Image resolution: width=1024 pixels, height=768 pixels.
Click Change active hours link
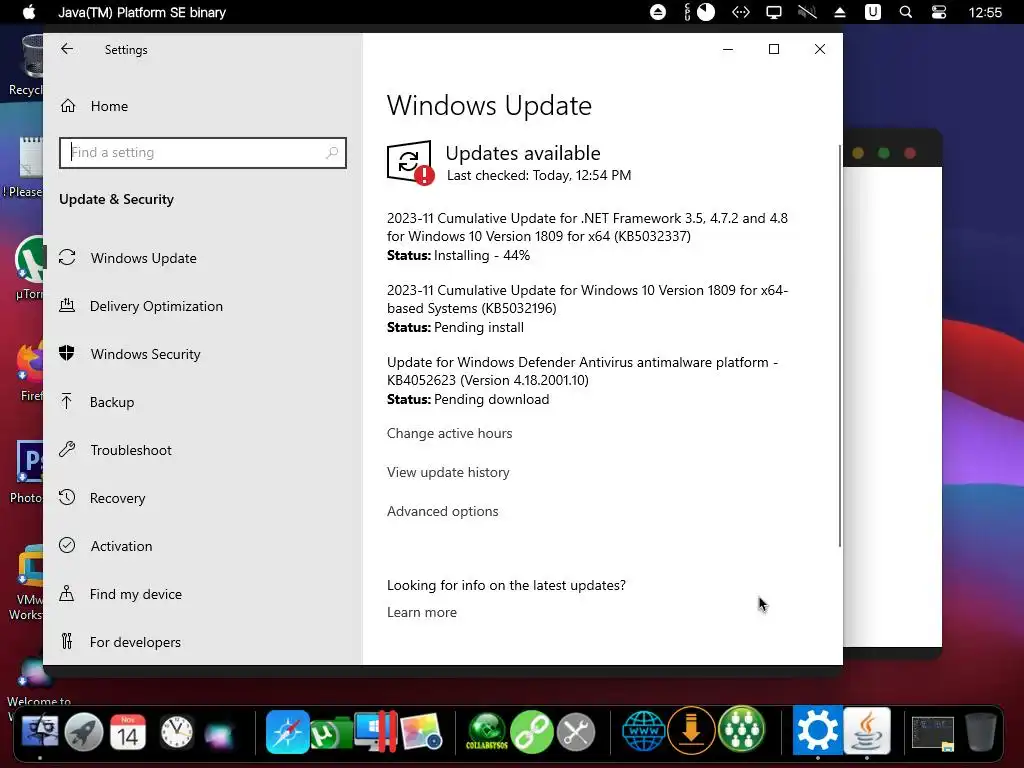tap(449, 434)
